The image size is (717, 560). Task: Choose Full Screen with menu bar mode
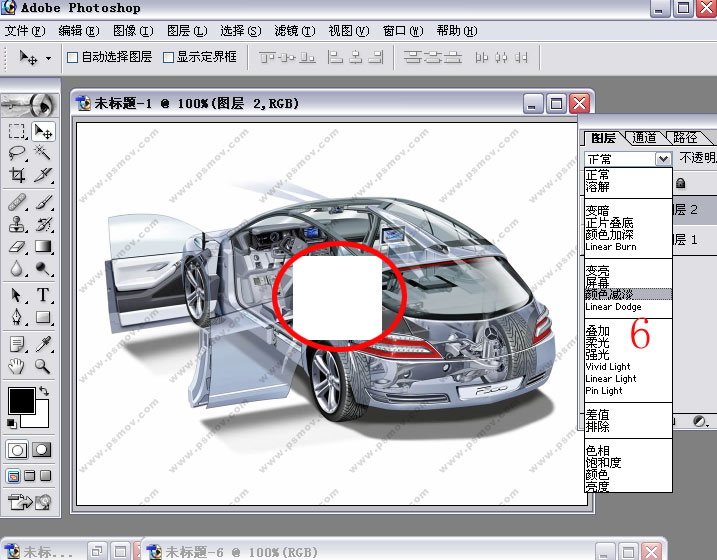click(30, 476)
